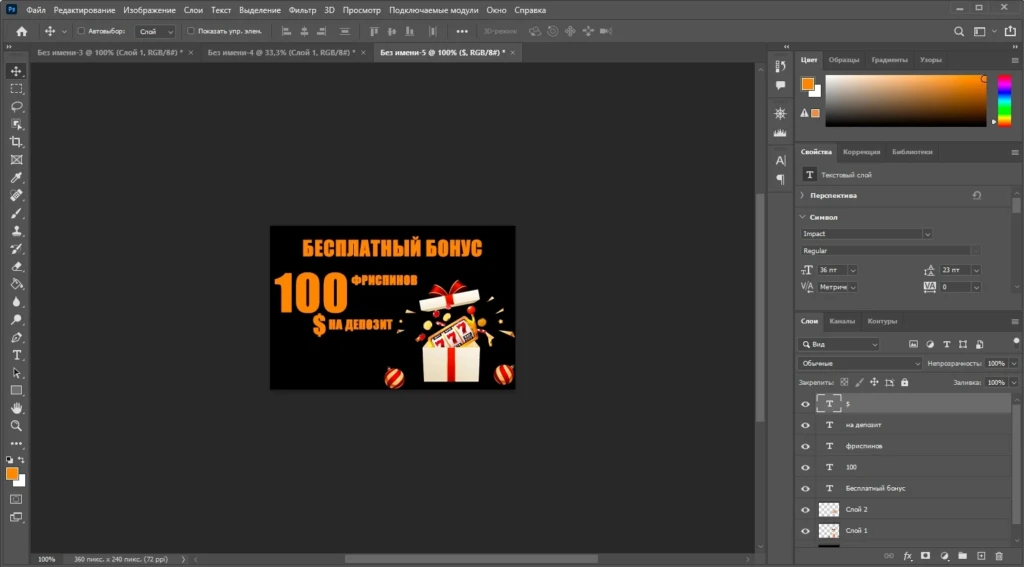Image resolution: width=1024 pixels, height=567 pixels.
Task: Select the Hand tool
Action: [16, 408]
